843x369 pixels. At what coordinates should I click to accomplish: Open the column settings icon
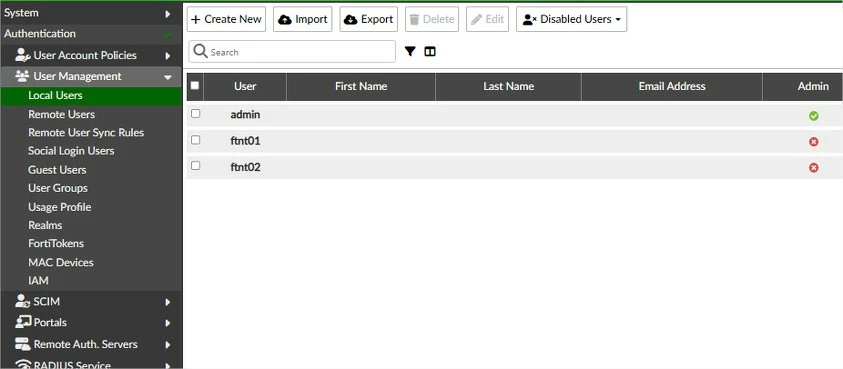point(430,52)
